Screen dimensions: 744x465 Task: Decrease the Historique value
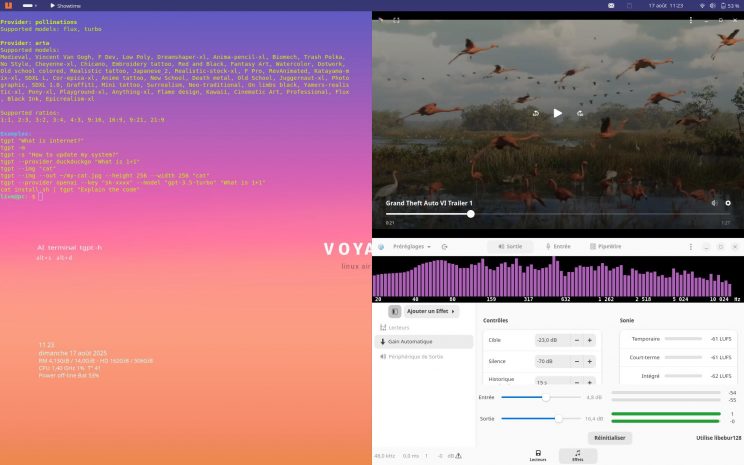(577, 381)
